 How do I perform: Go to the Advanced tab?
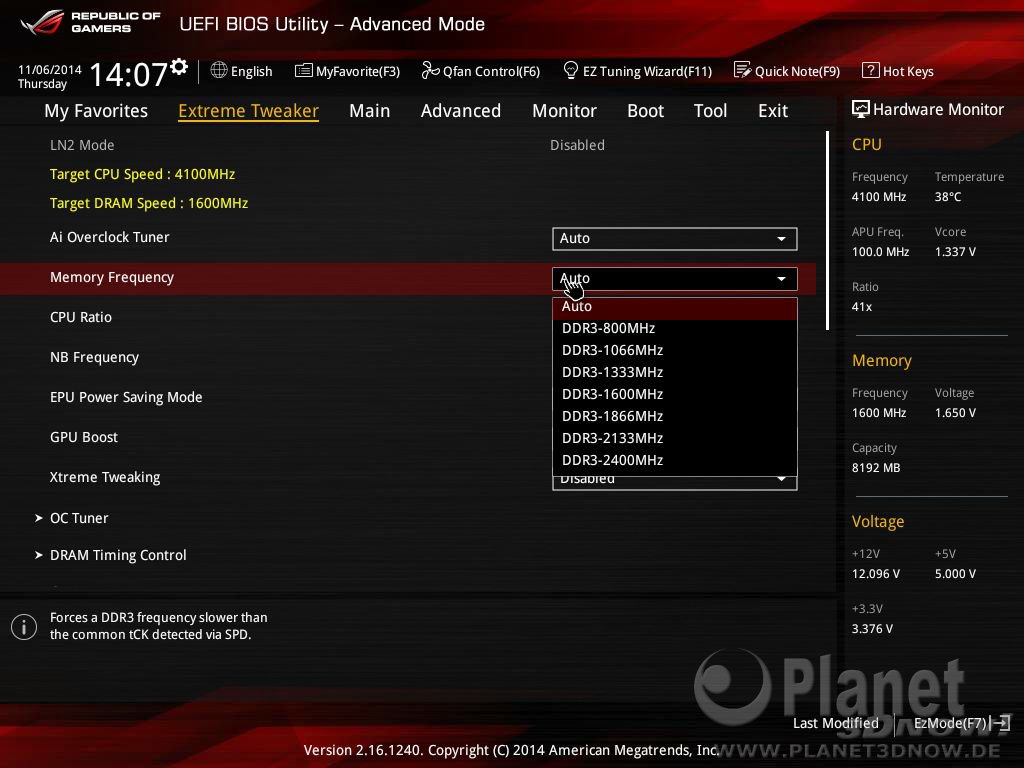click(x=461, y=111)
